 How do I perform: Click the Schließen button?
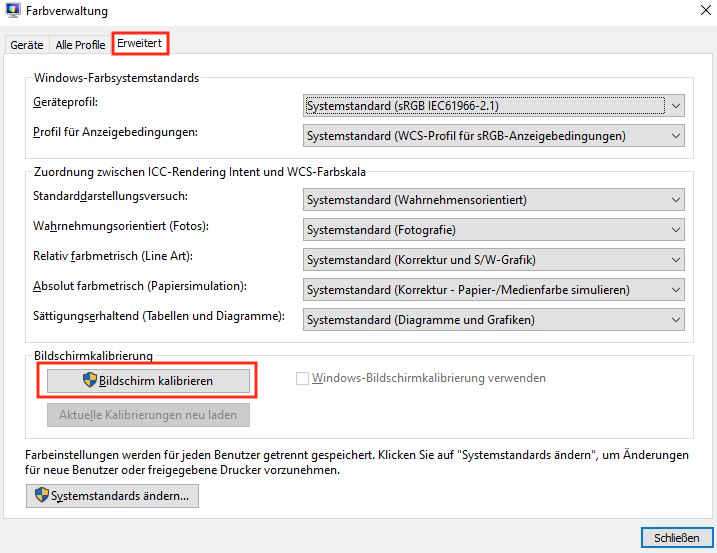[677, 538]
